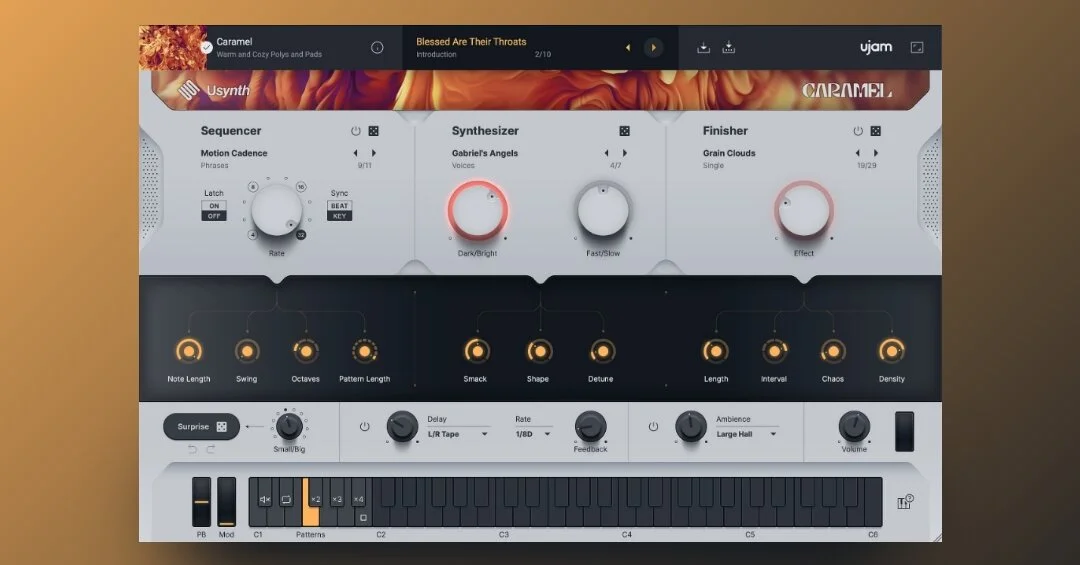Toggle the Finisher power button
Screen dimensions: 1080x565
[858, 131]
